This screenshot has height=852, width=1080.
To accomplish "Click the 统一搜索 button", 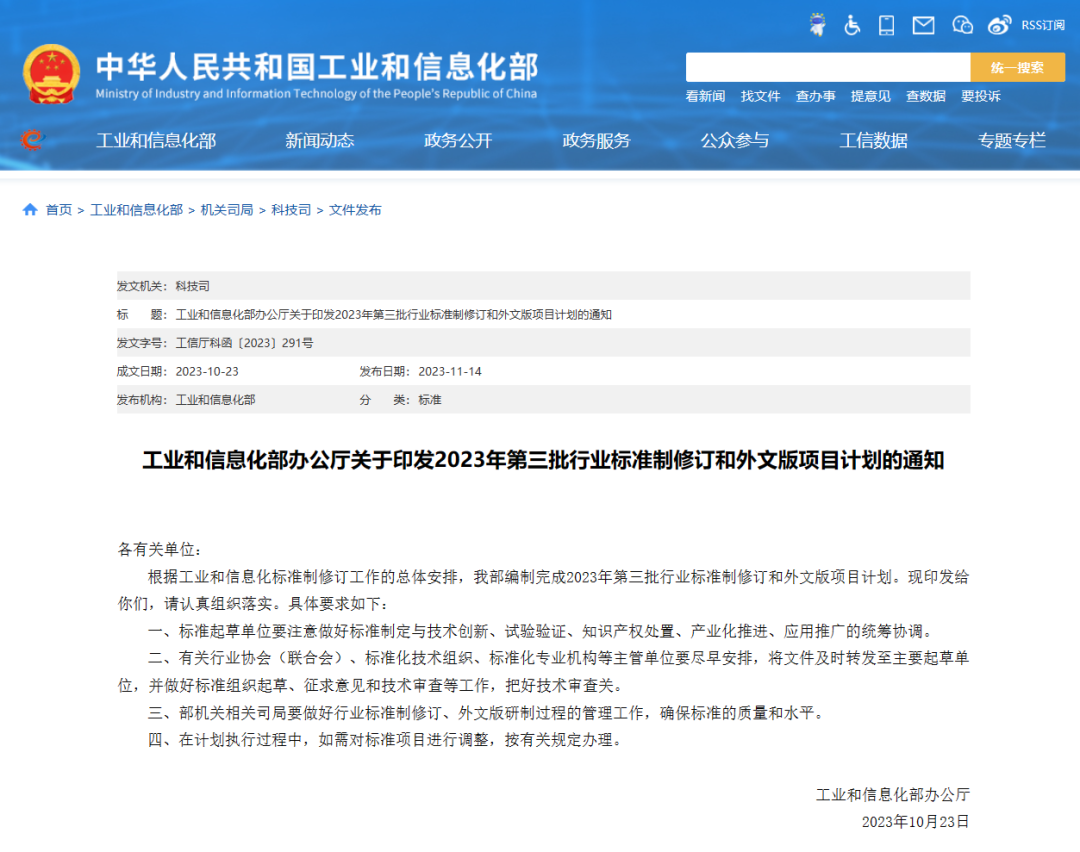I will [1017, 67].
